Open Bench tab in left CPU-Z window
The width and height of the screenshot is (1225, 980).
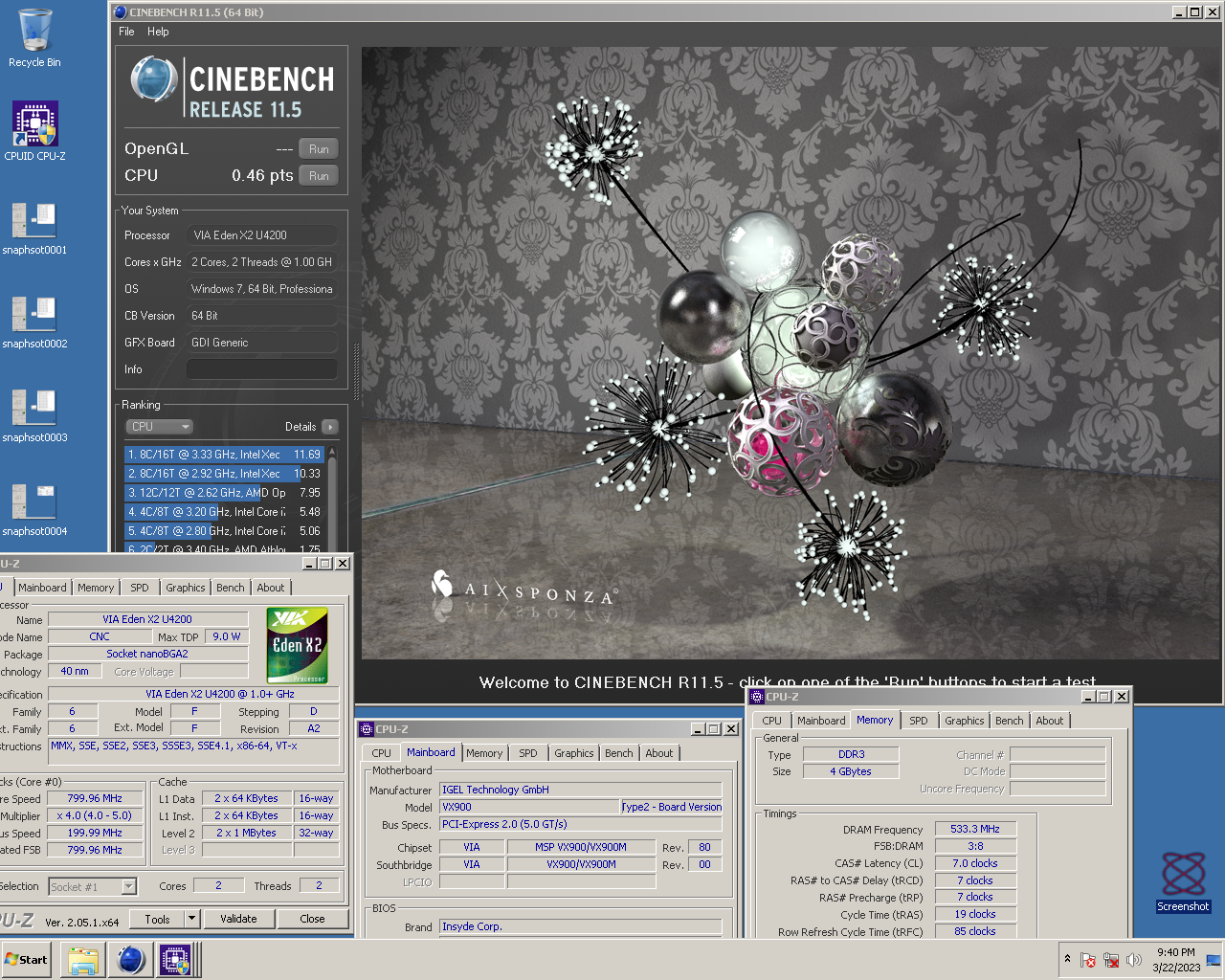coord(230,588)
